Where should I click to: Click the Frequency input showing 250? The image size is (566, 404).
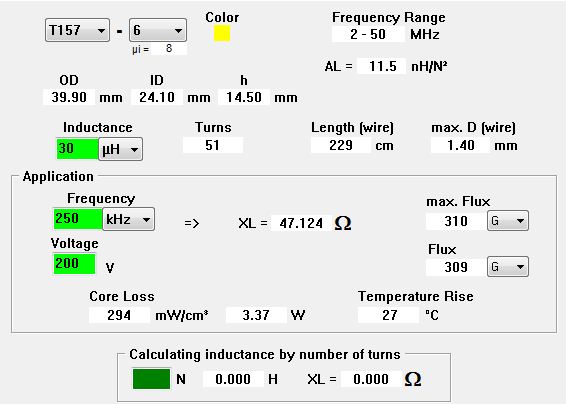pyautogui.click(x=78, y=218)
